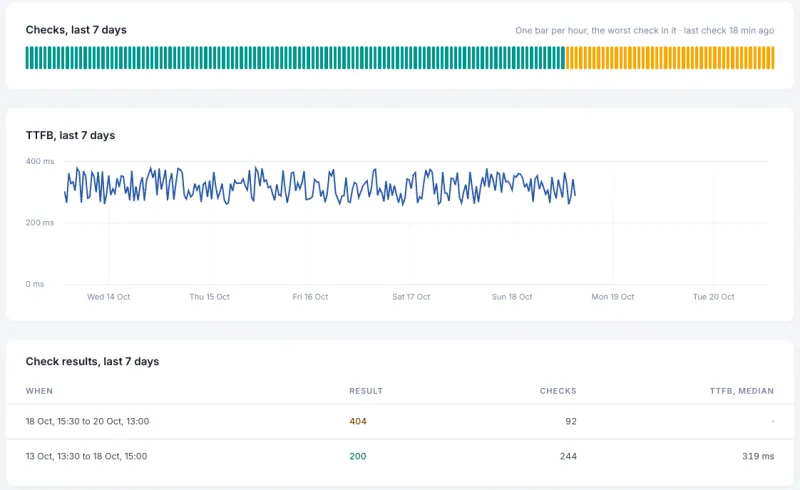Click the 319 ms median value
Screen dimensions: 800x490
758,456
